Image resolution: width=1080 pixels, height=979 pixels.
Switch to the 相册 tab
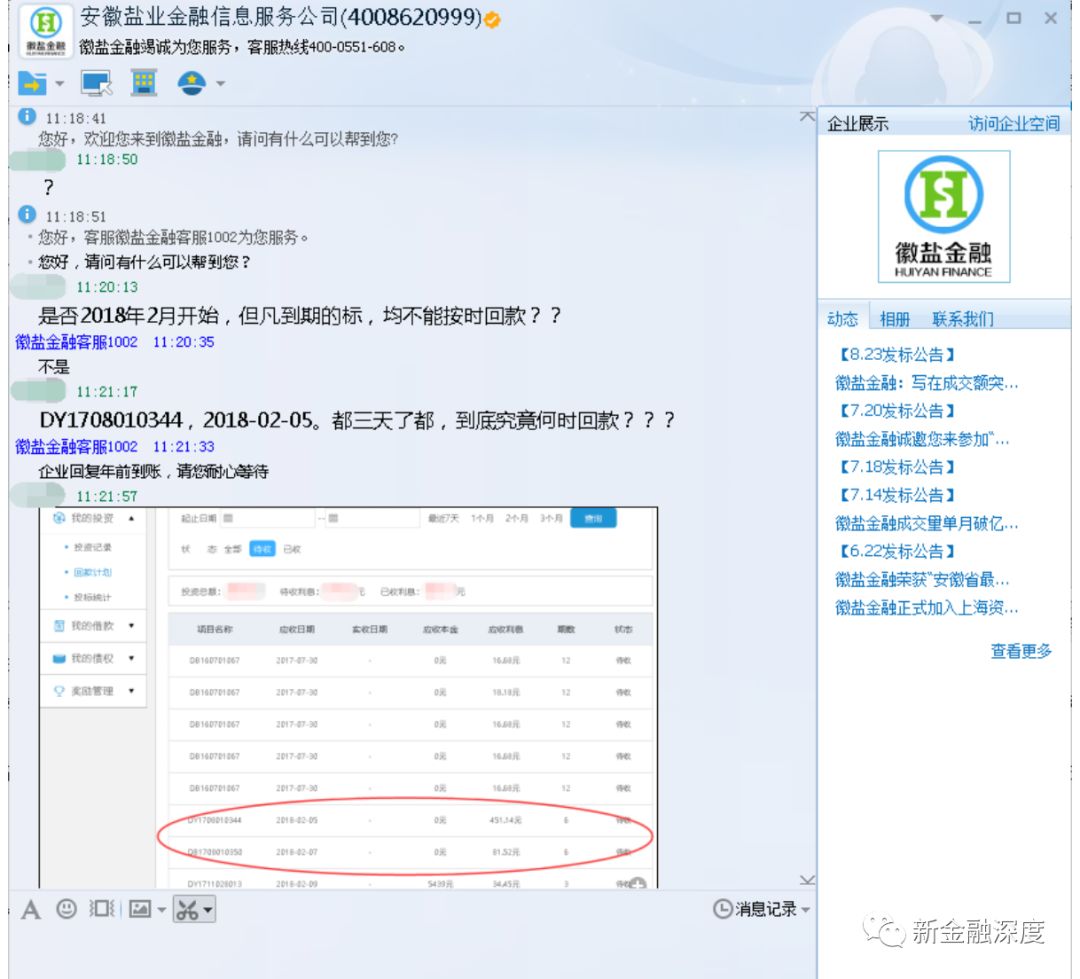[x=895, y=319]
